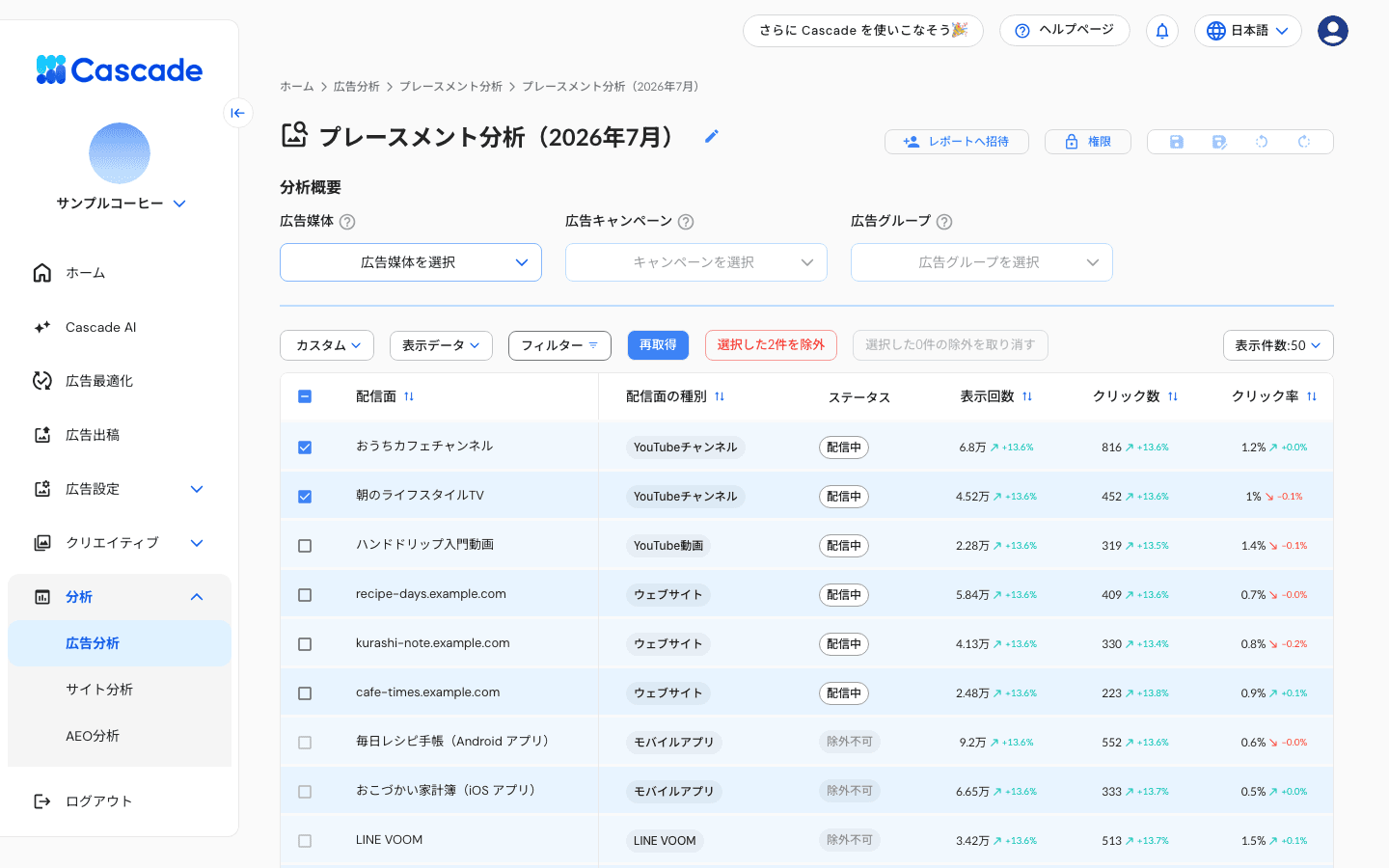The image size is (1389, 868).
Task: Open 広告グループを選択 dropdown
Action: pyautogui.click(x=982, y=262)
